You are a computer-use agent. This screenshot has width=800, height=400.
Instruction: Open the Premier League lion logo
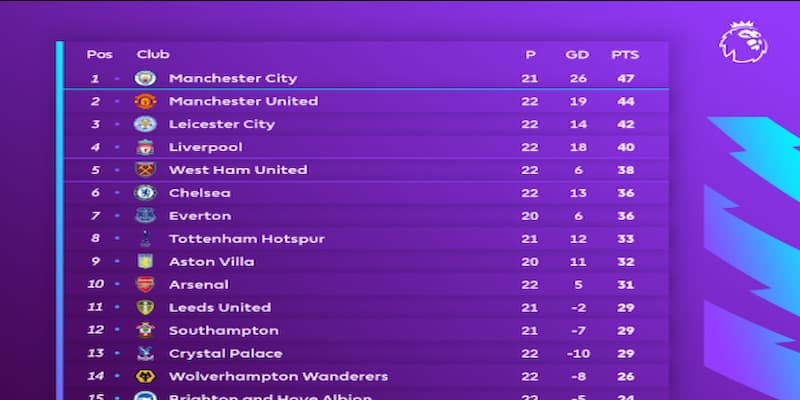pyautogui.click(x=743, y=42)
